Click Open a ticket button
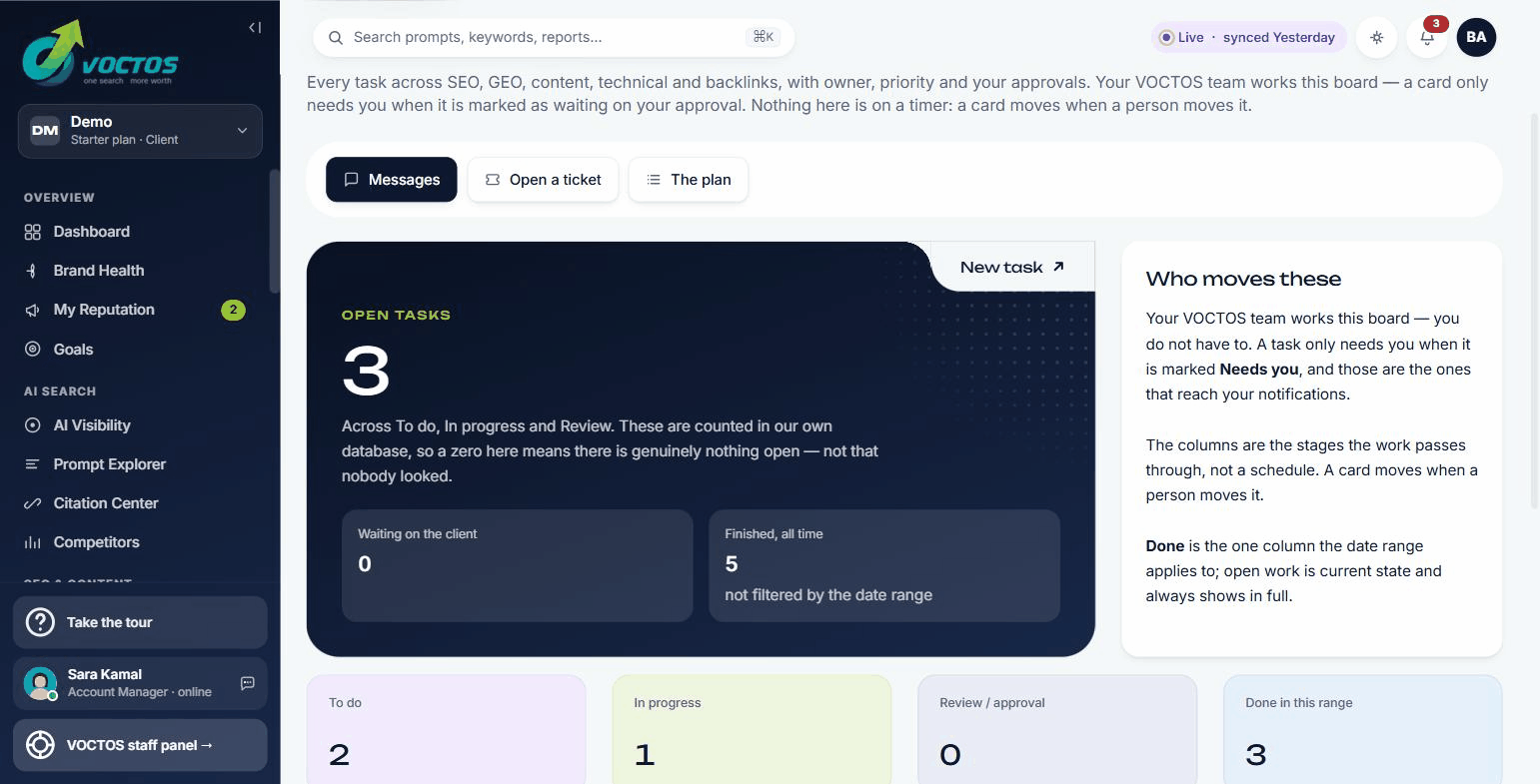The image size is (1540, 784). 543,180
